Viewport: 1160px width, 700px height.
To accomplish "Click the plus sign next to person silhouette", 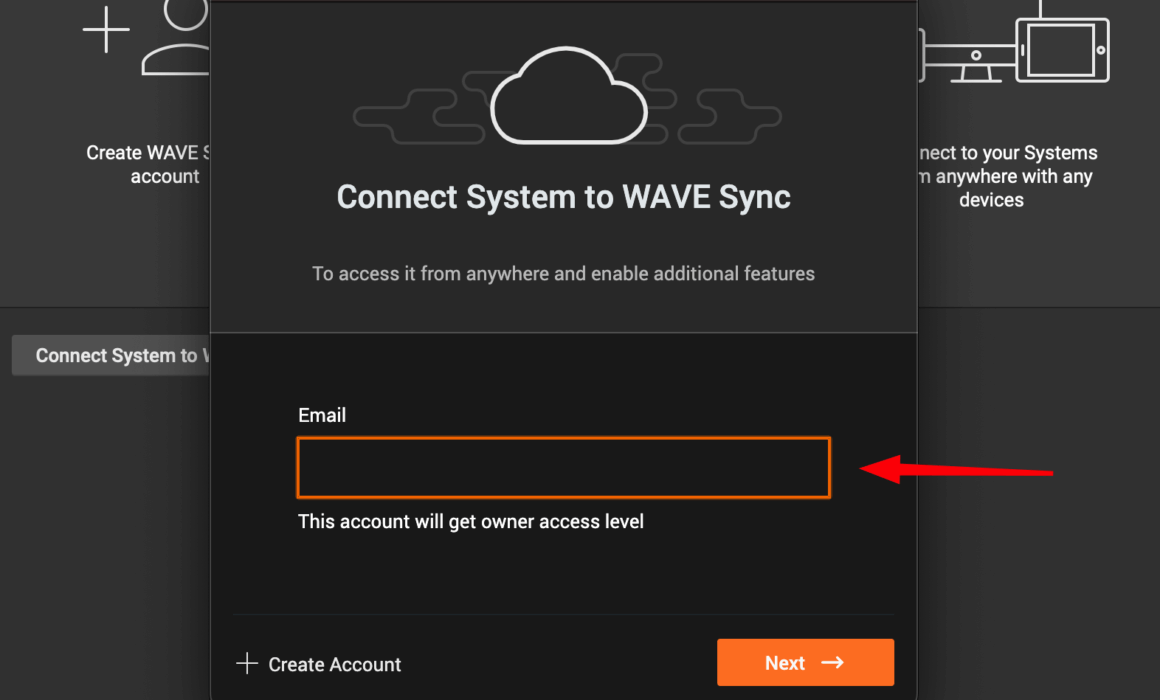I will pos(106,30).
